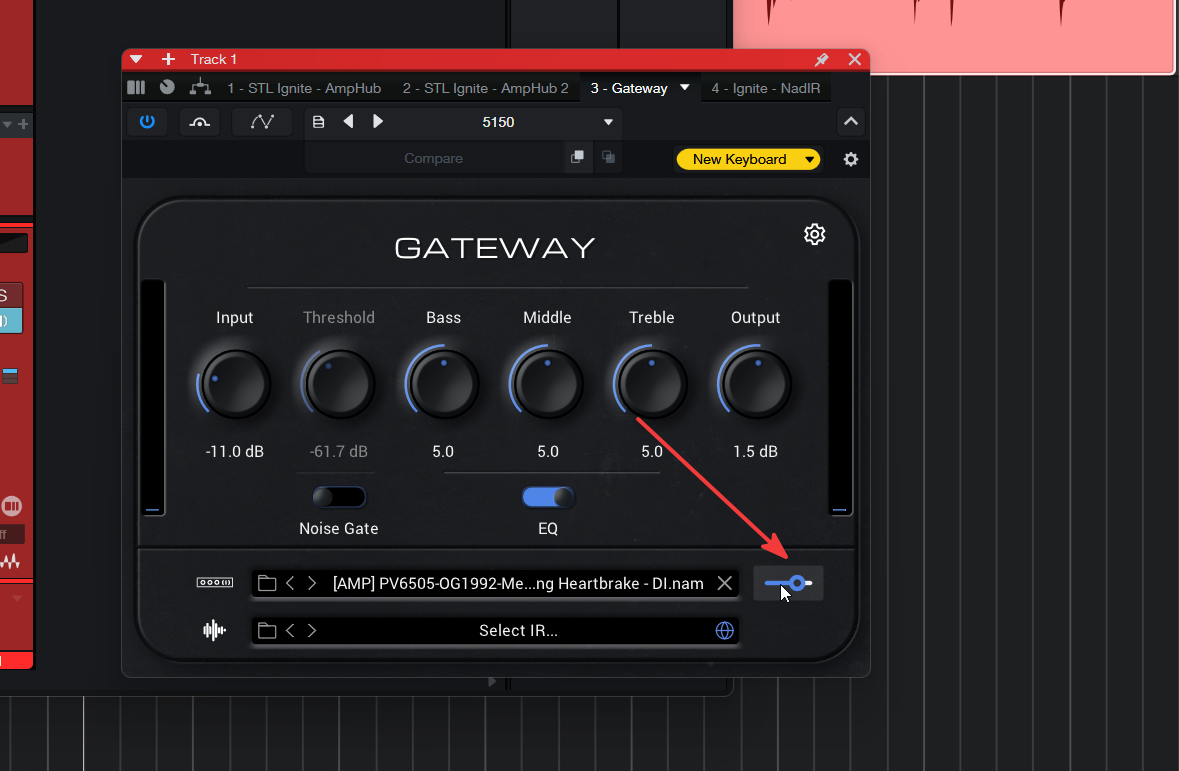Click the Output knob
Image resolution: width=1179 pixels, height=771 pixels.
pyautogui.click(x=755, y=384)
